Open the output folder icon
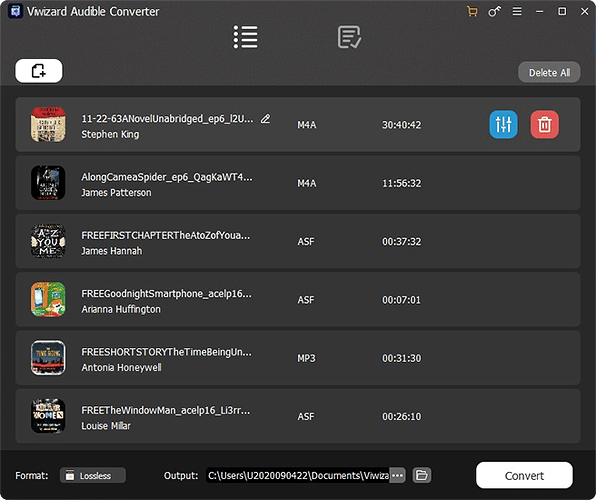This screenshot has height=500, width=596. [x=422, y=475]
